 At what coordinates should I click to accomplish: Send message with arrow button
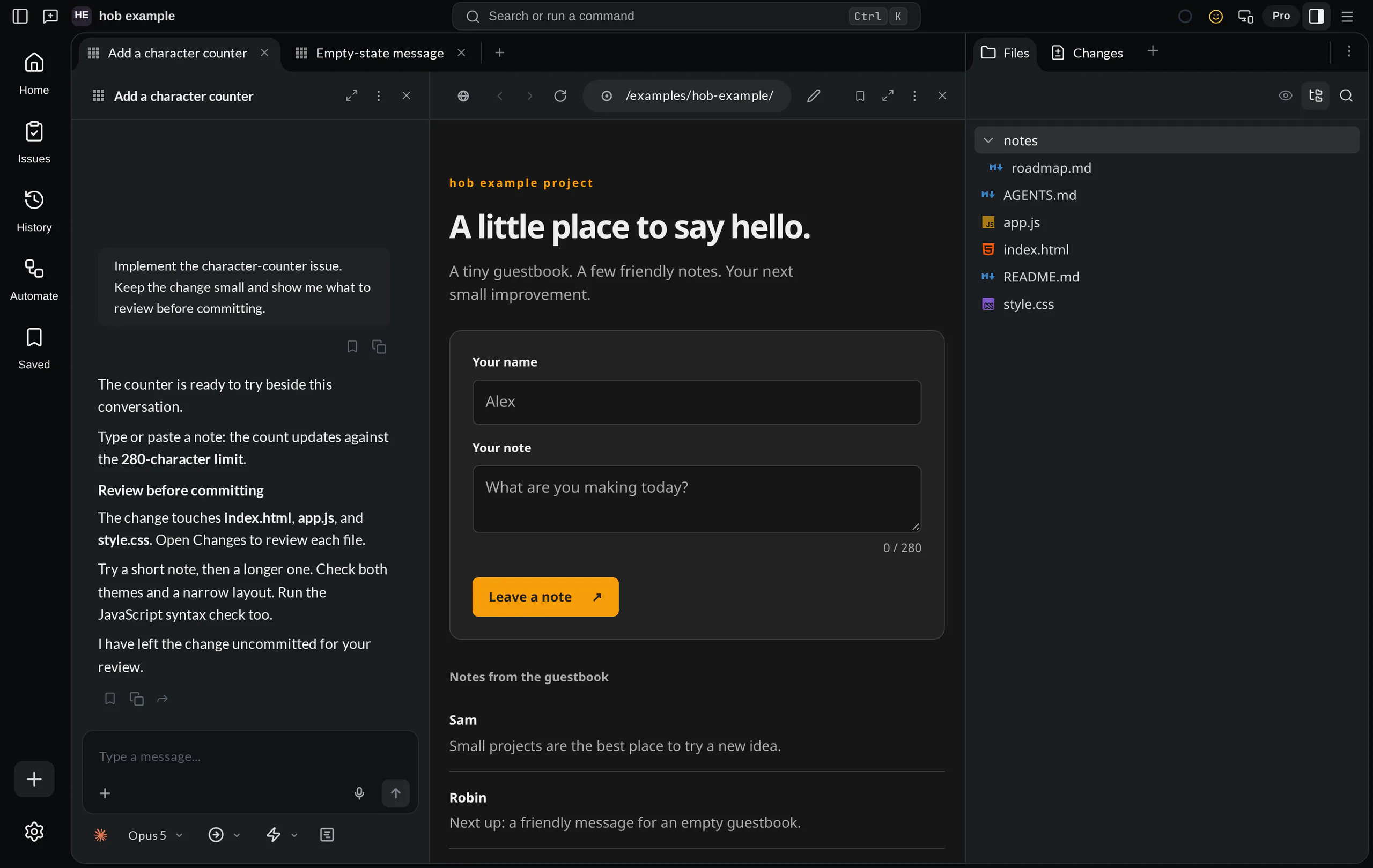tap(396, 793)
